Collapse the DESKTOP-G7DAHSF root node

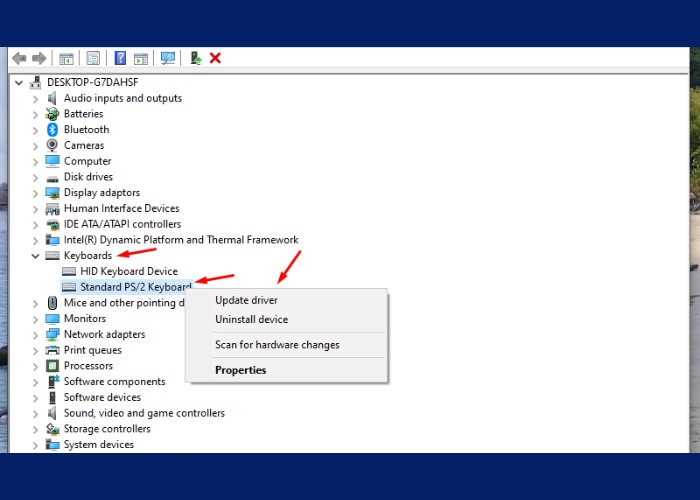[x=19, y=82]
